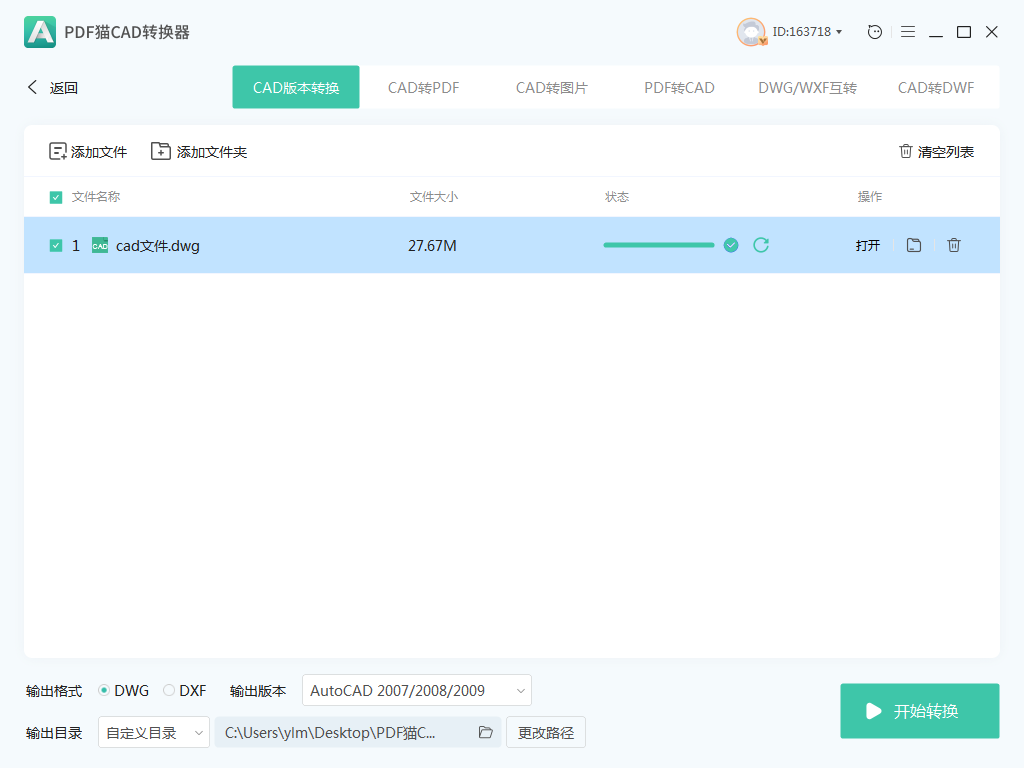Expand the 自定义目录 output directory dropdown
The height and width of the screenshot is (768, 1024).
pos(153,732)
